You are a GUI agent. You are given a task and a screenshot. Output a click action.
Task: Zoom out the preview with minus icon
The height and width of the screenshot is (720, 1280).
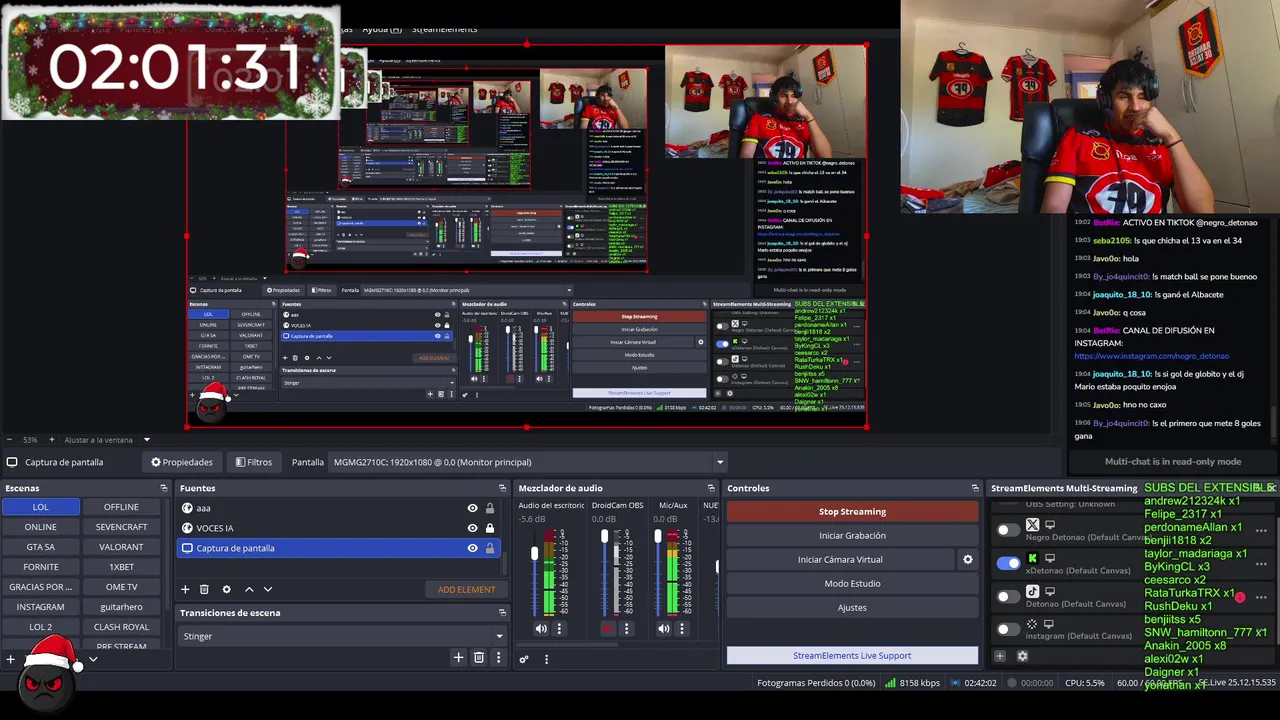[x=9, y=440]
